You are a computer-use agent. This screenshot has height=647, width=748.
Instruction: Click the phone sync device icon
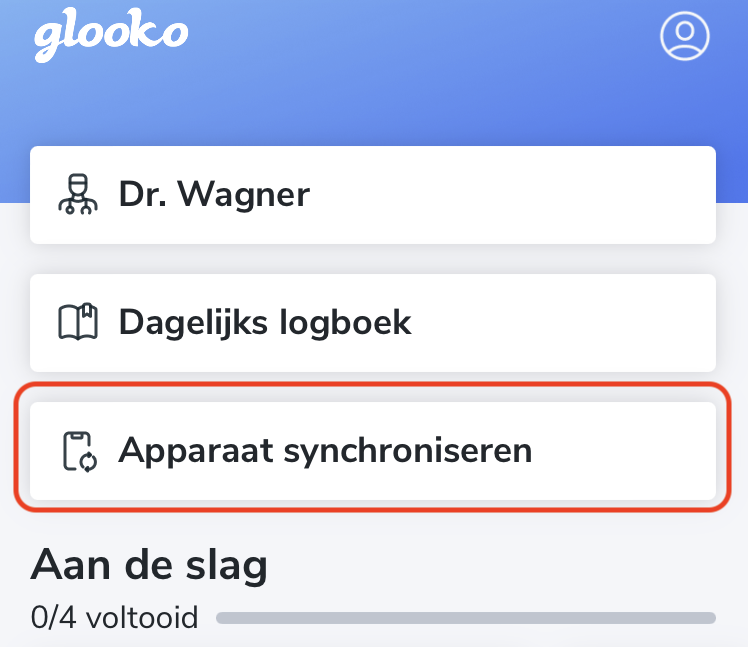(80, 451)
